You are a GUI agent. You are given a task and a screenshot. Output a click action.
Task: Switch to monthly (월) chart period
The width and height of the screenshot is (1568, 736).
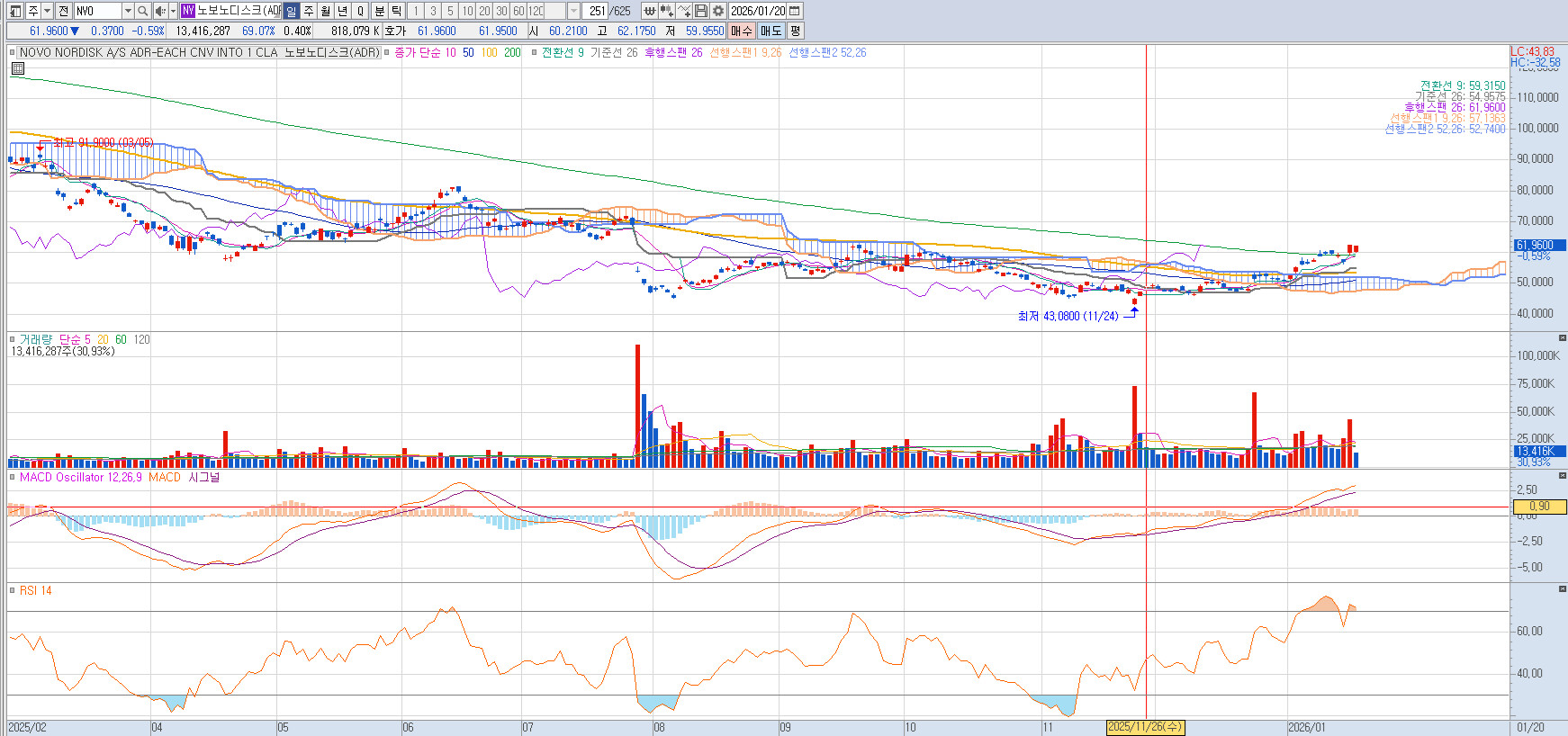pos(325,11)
